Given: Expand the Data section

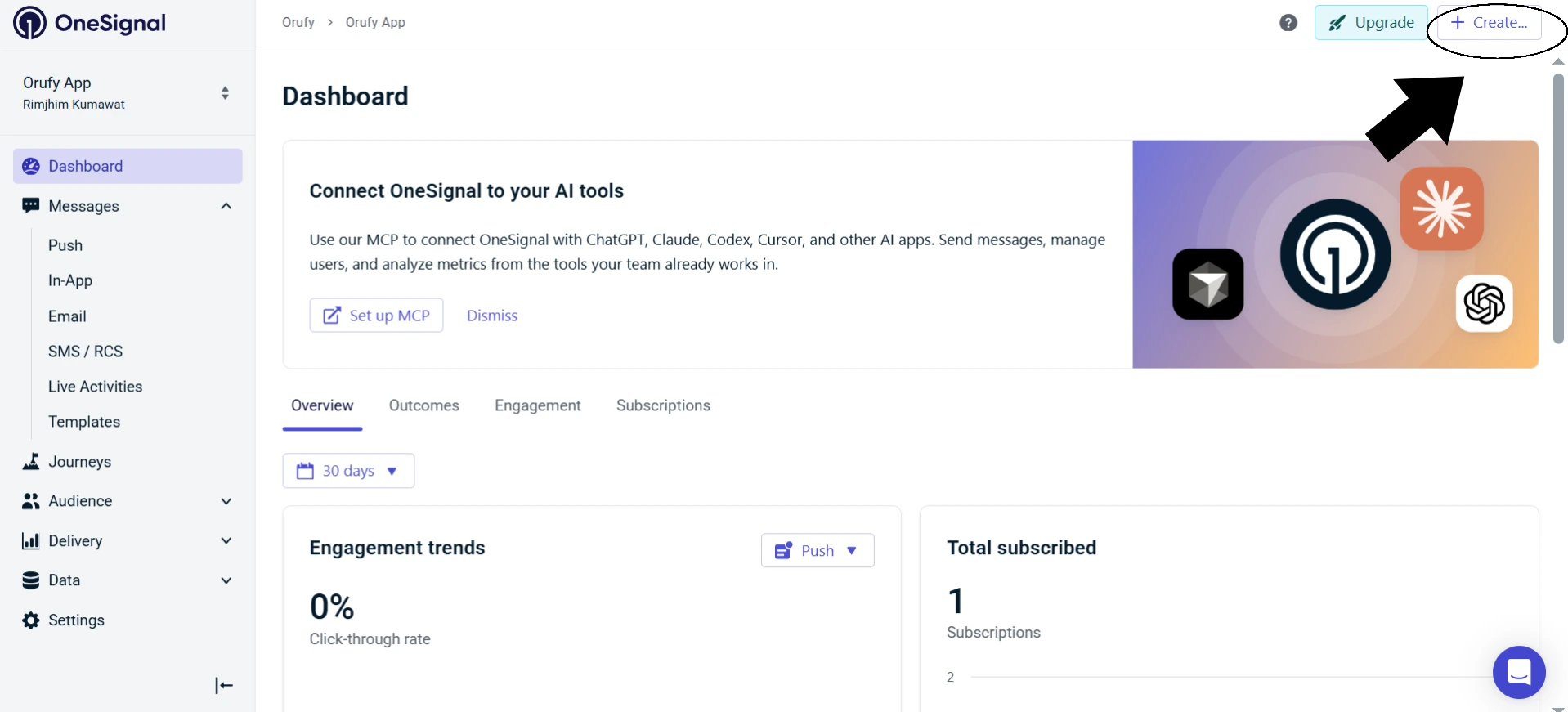Looking at the screenshot, I should tap(226, 580).
